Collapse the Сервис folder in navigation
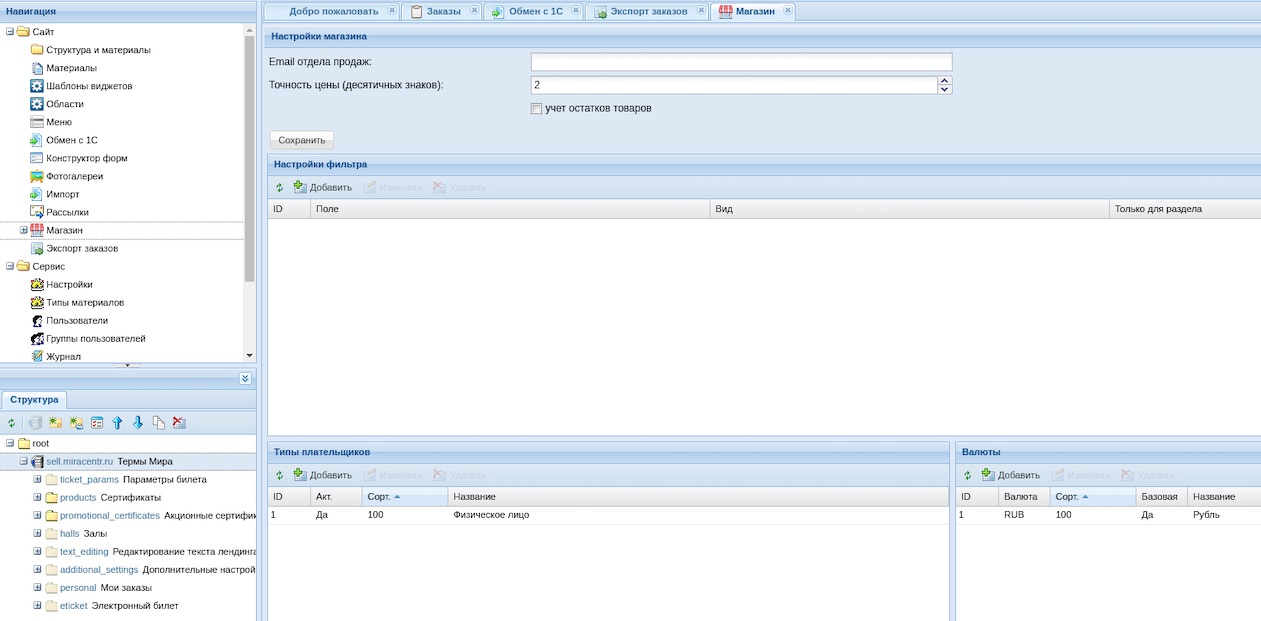This screenshot has height=621, width=1261. click(x=10, y=266)
